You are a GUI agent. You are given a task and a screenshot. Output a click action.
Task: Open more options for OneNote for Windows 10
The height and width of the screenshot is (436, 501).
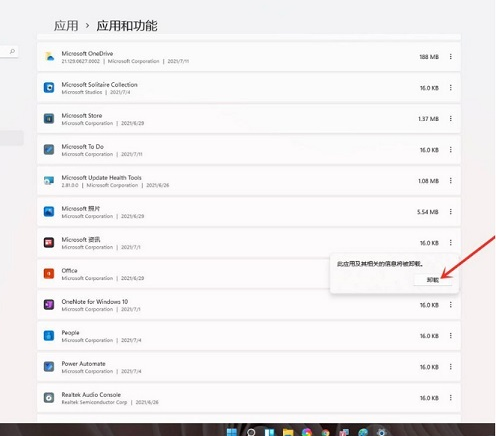point(451,305)
